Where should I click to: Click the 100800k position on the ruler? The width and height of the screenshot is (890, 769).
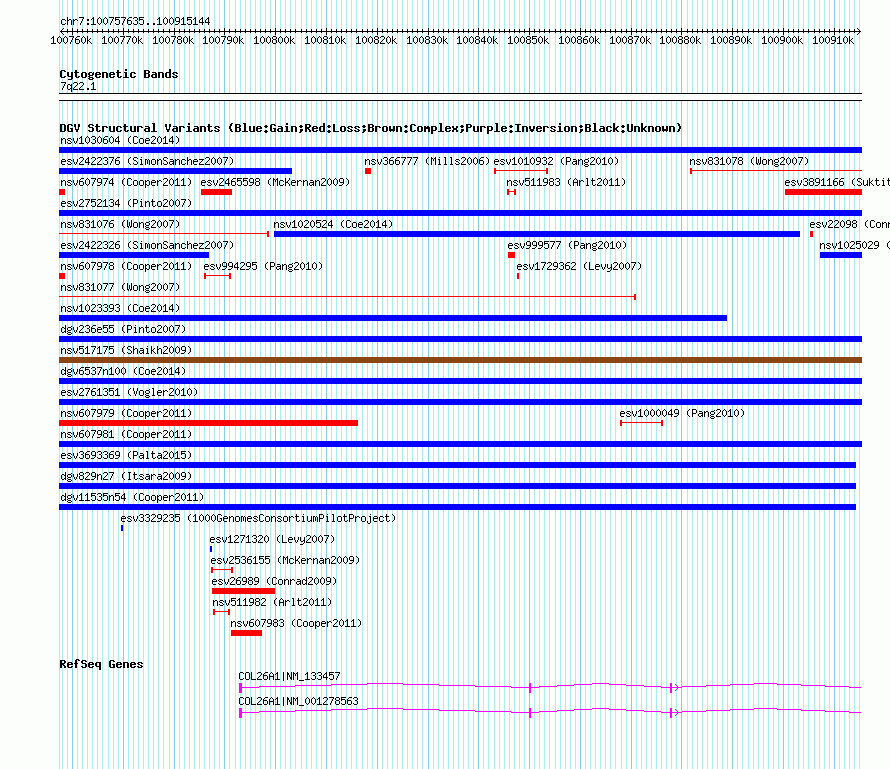click(x=274, y=41)
